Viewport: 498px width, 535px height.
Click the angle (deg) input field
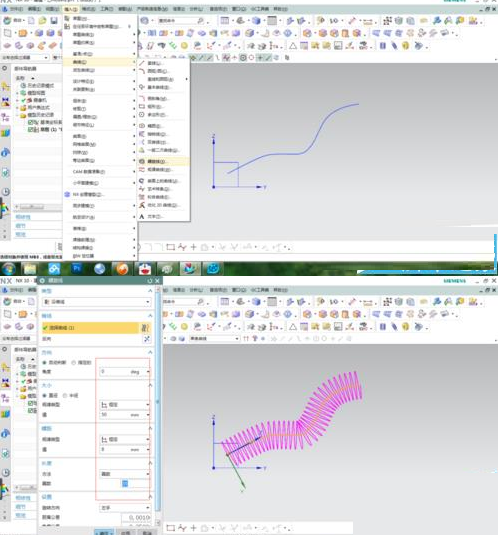click(125, 372)
